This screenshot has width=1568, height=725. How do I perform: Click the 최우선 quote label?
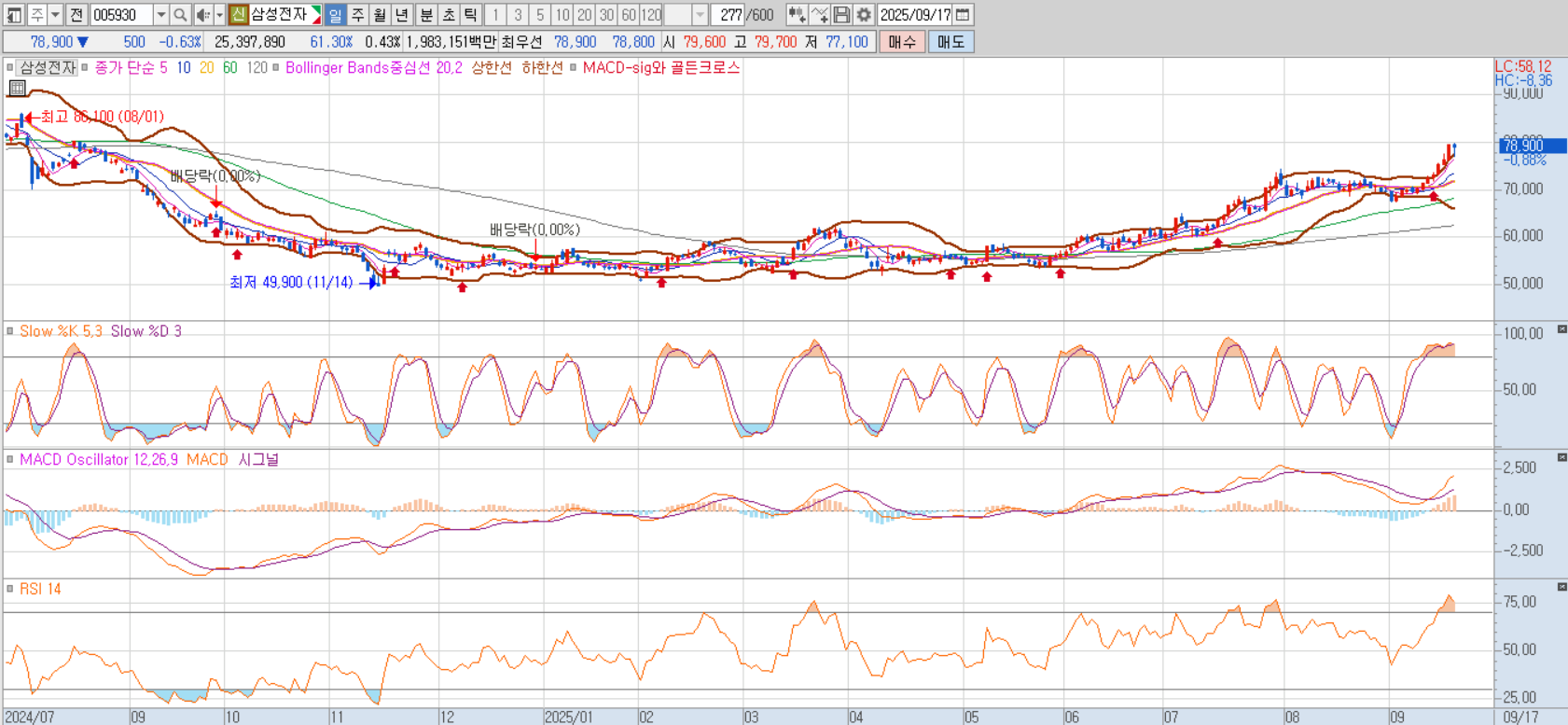[x=521, y=42]
